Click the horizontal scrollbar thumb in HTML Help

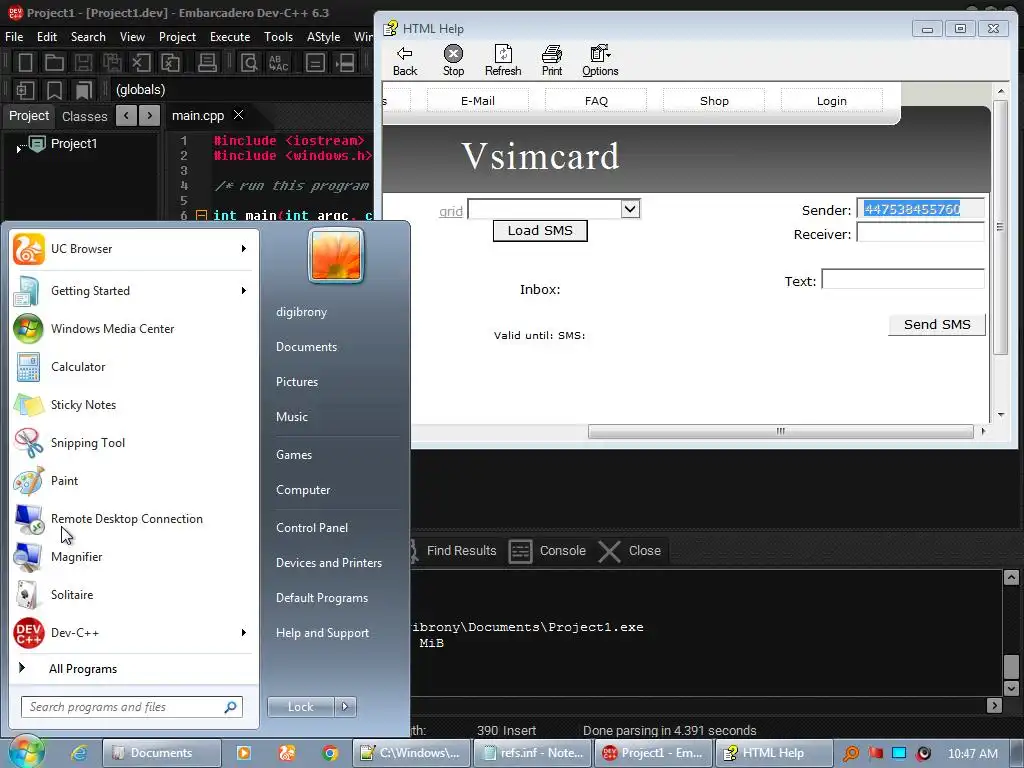780,432
